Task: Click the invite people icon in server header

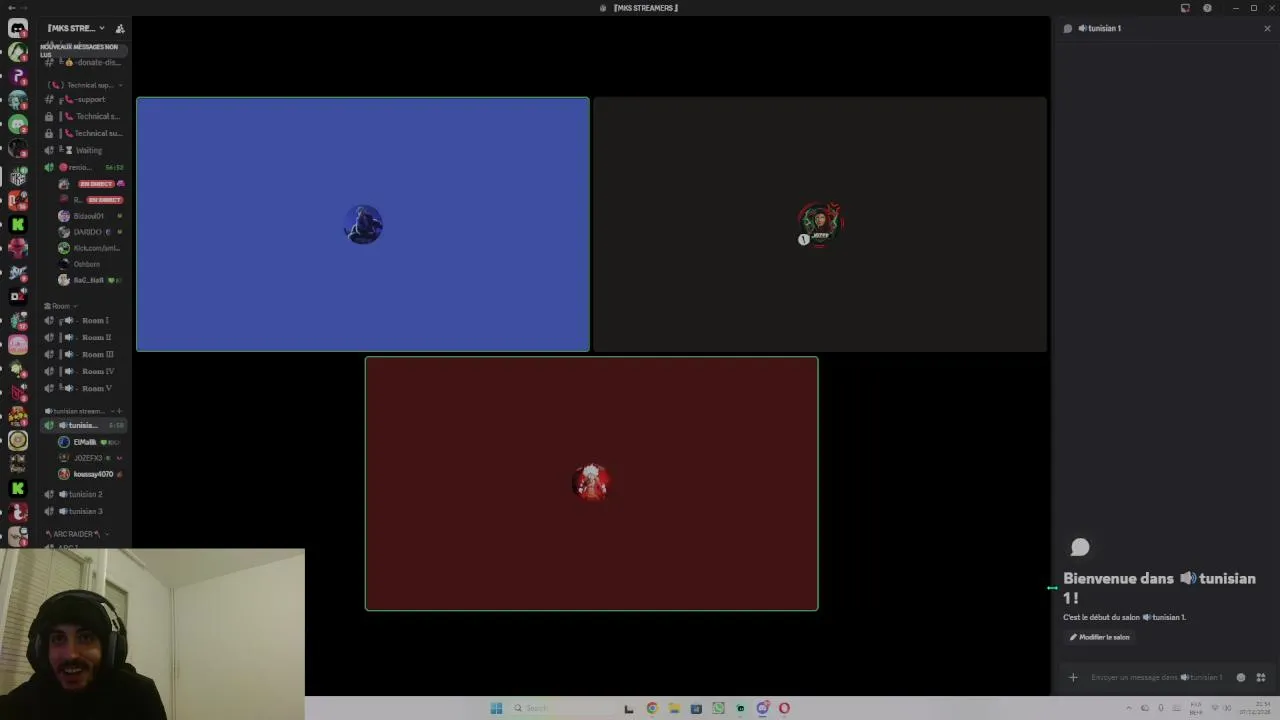Action: (120, 28)
